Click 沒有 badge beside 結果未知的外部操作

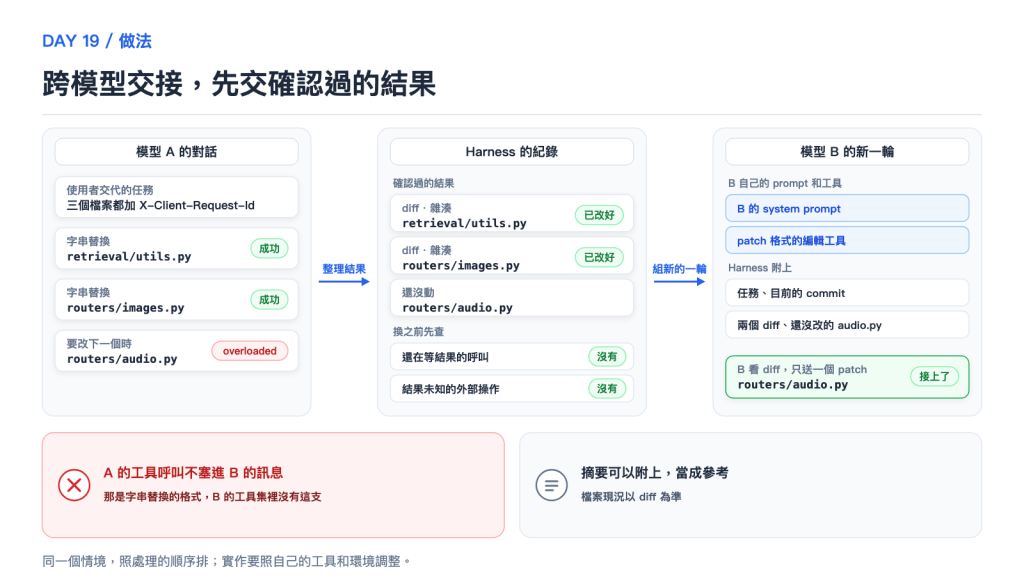tap(607, 389)
